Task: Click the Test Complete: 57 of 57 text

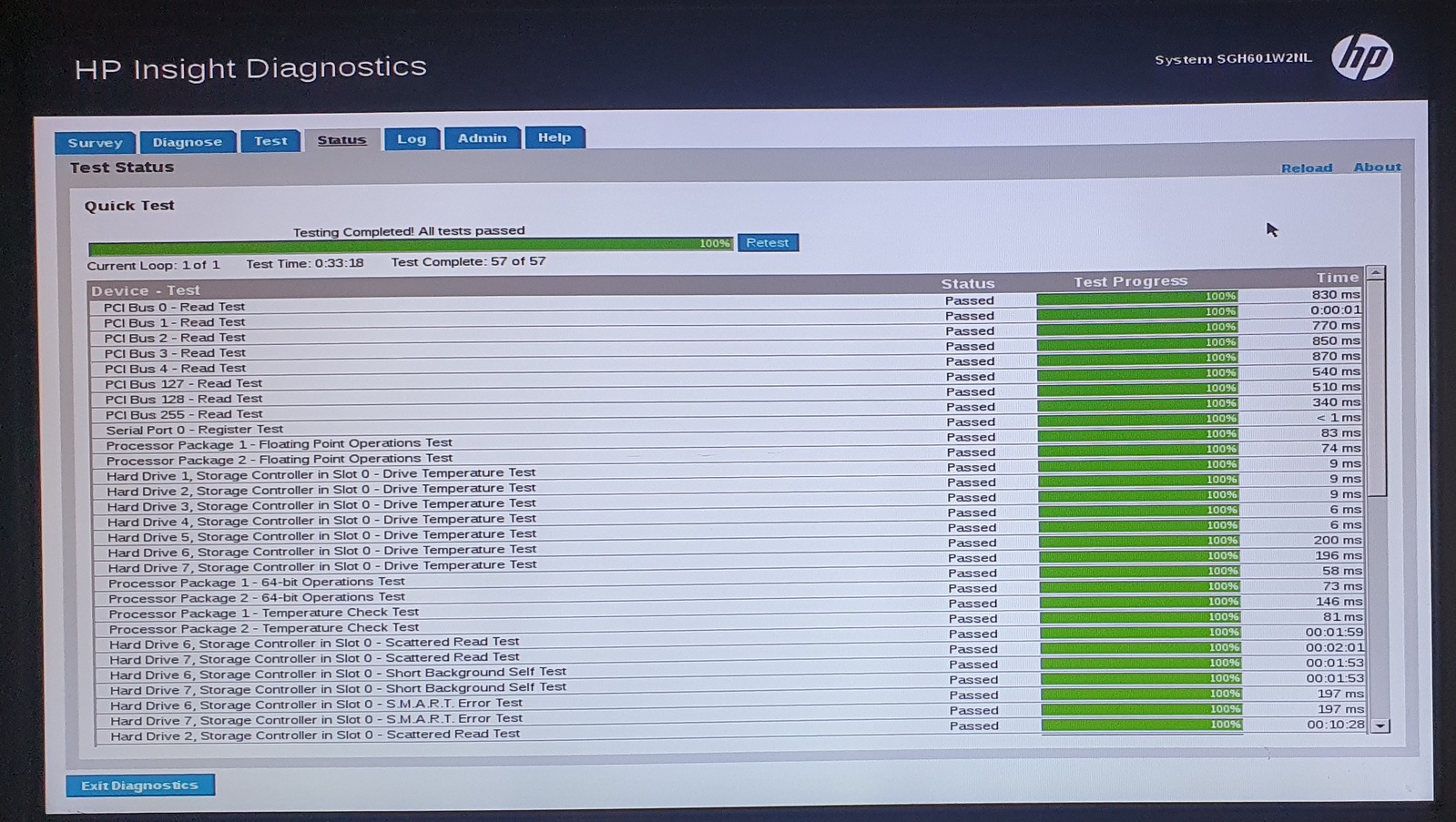Action: tap(468, 261)
